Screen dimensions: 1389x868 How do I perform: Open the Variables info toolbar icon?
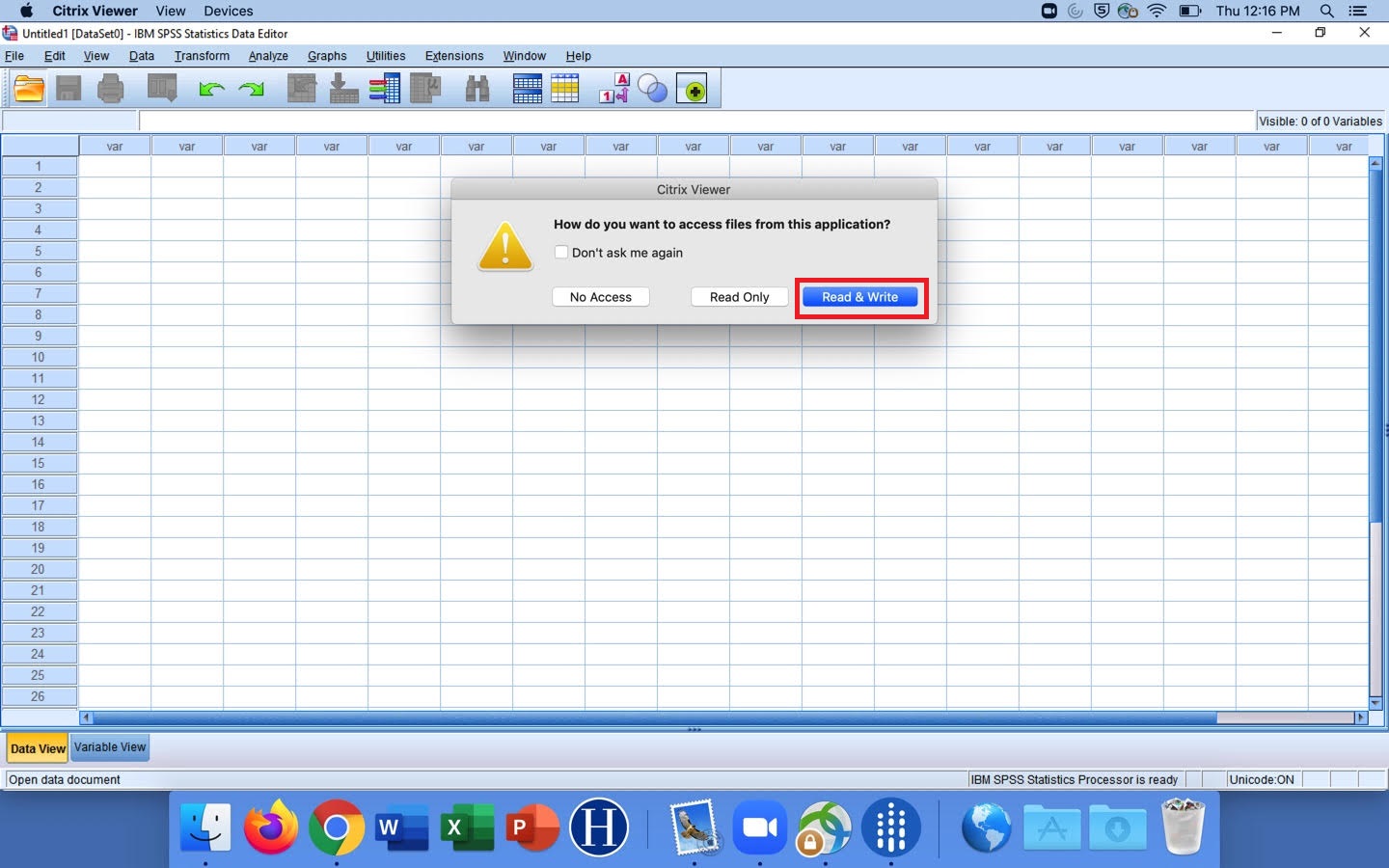click(384, 90)
